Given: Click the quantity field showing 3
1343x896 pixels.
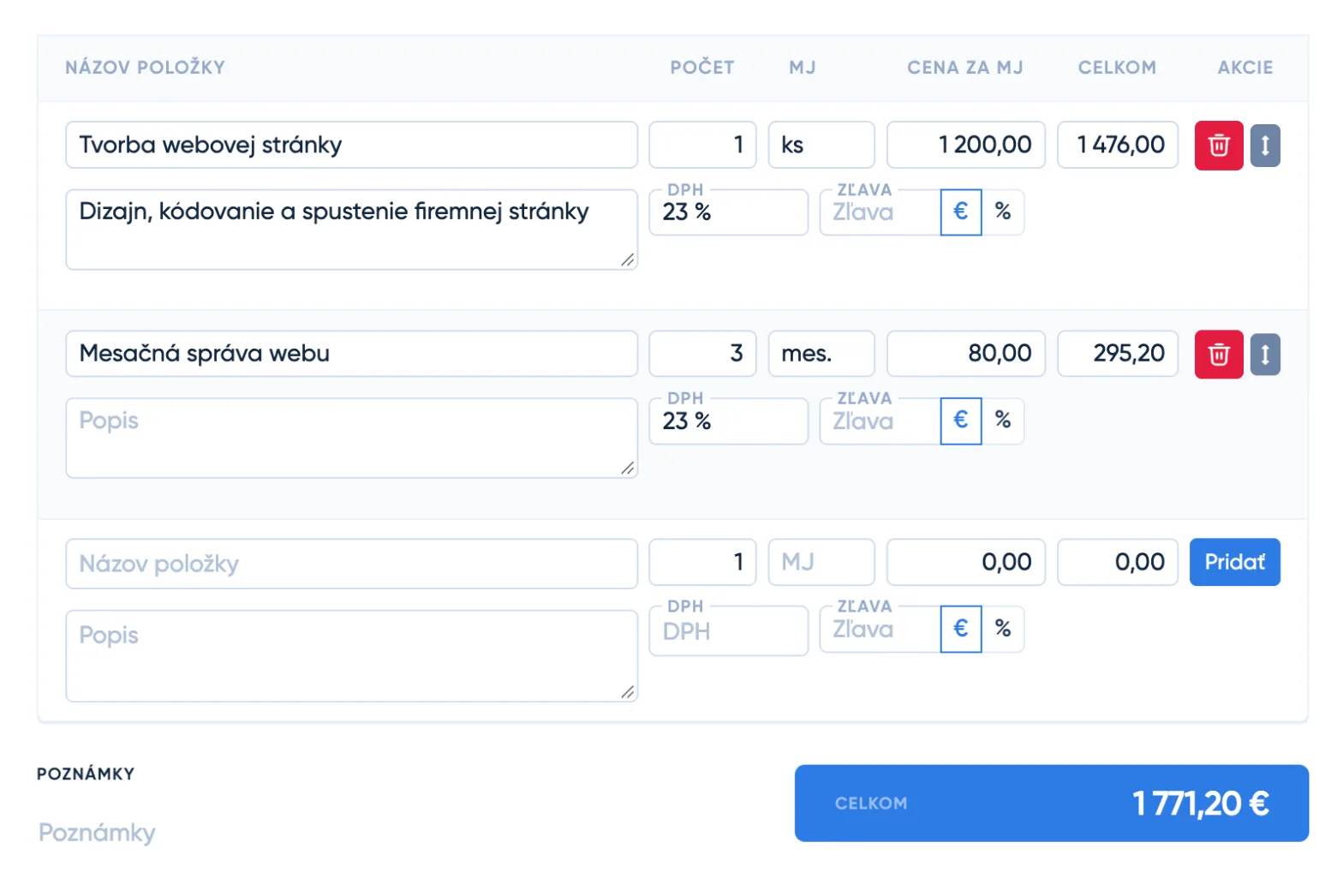Looking at the screenshot, I should [x=702, y=354].
